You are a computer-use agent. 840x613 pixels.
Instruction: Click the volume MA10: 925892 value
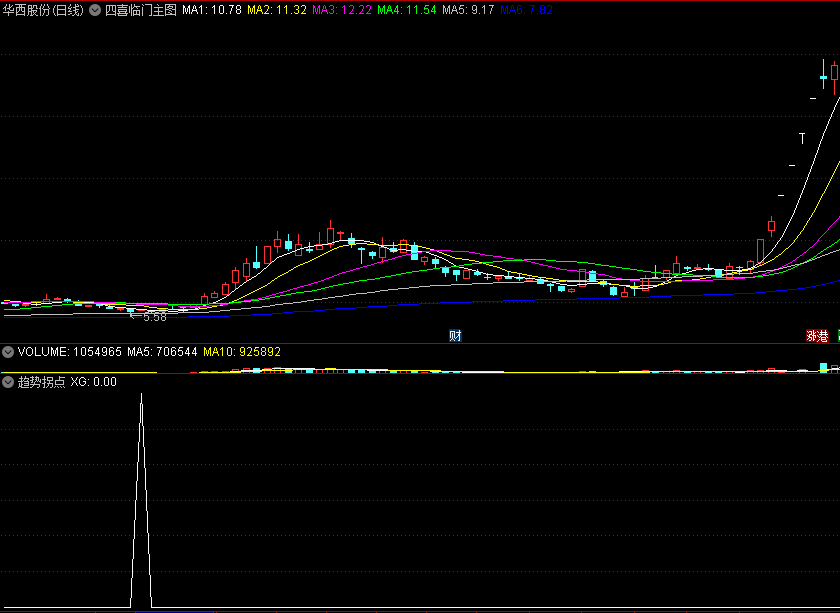(242, 352)
